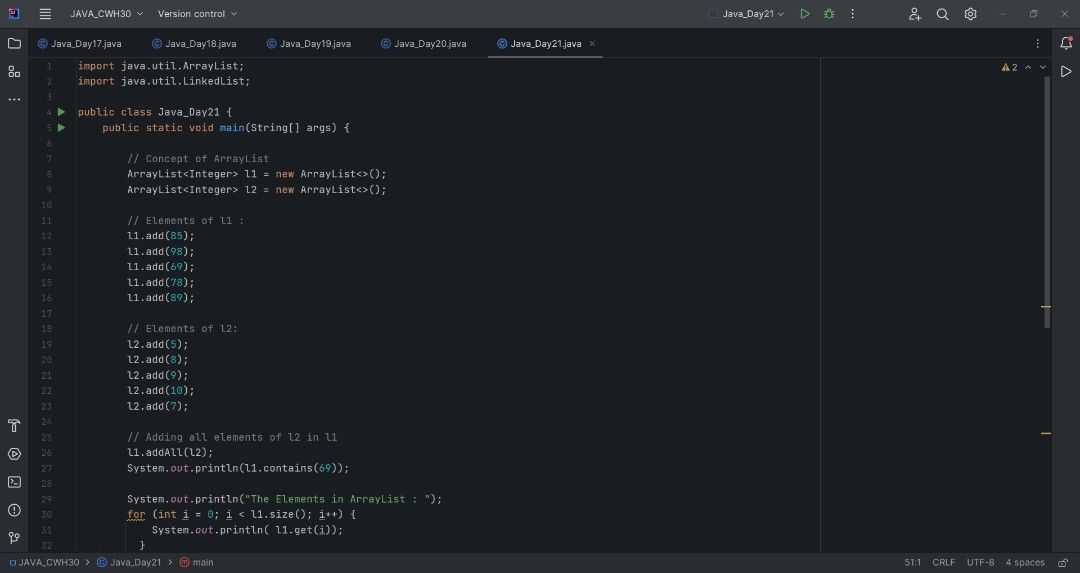The width and height of the screenshot is (1080, 573).
Task: Show more tool windows ellipsis
Action: point(14,99)
